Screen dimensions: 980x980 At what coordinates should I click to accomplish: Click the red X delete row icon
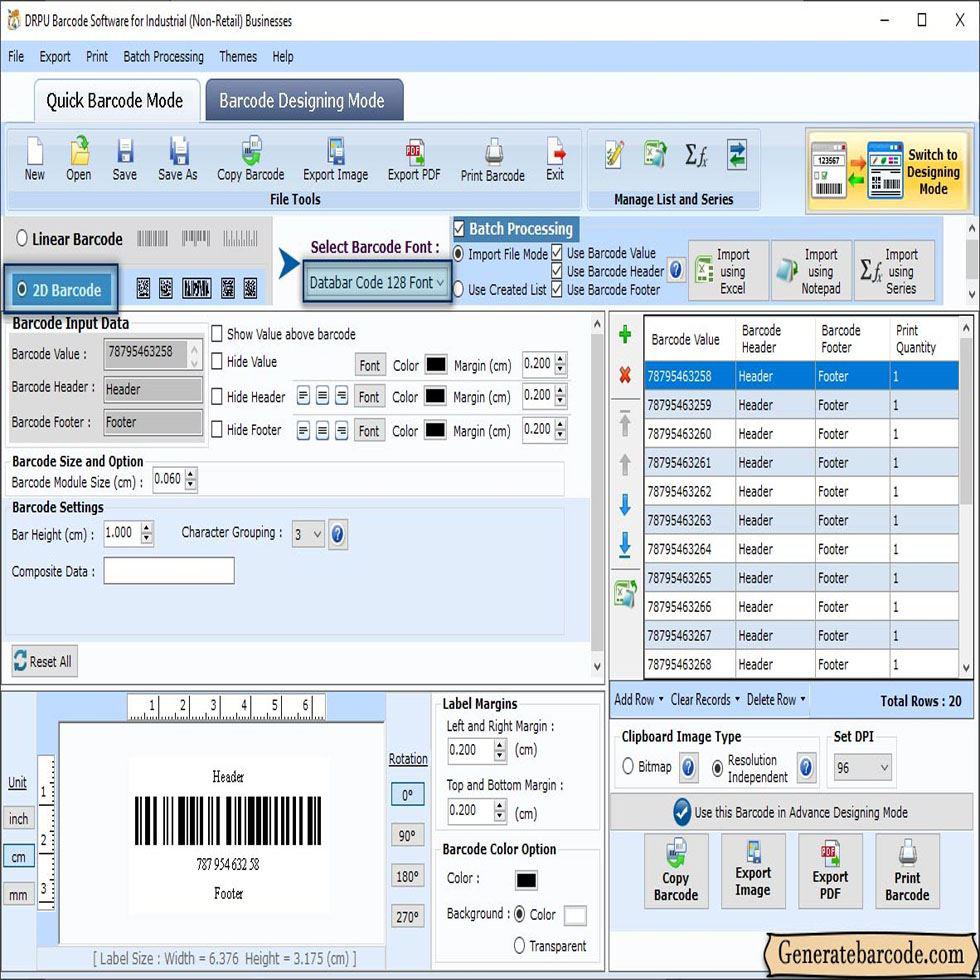click(x=625, y=376)
